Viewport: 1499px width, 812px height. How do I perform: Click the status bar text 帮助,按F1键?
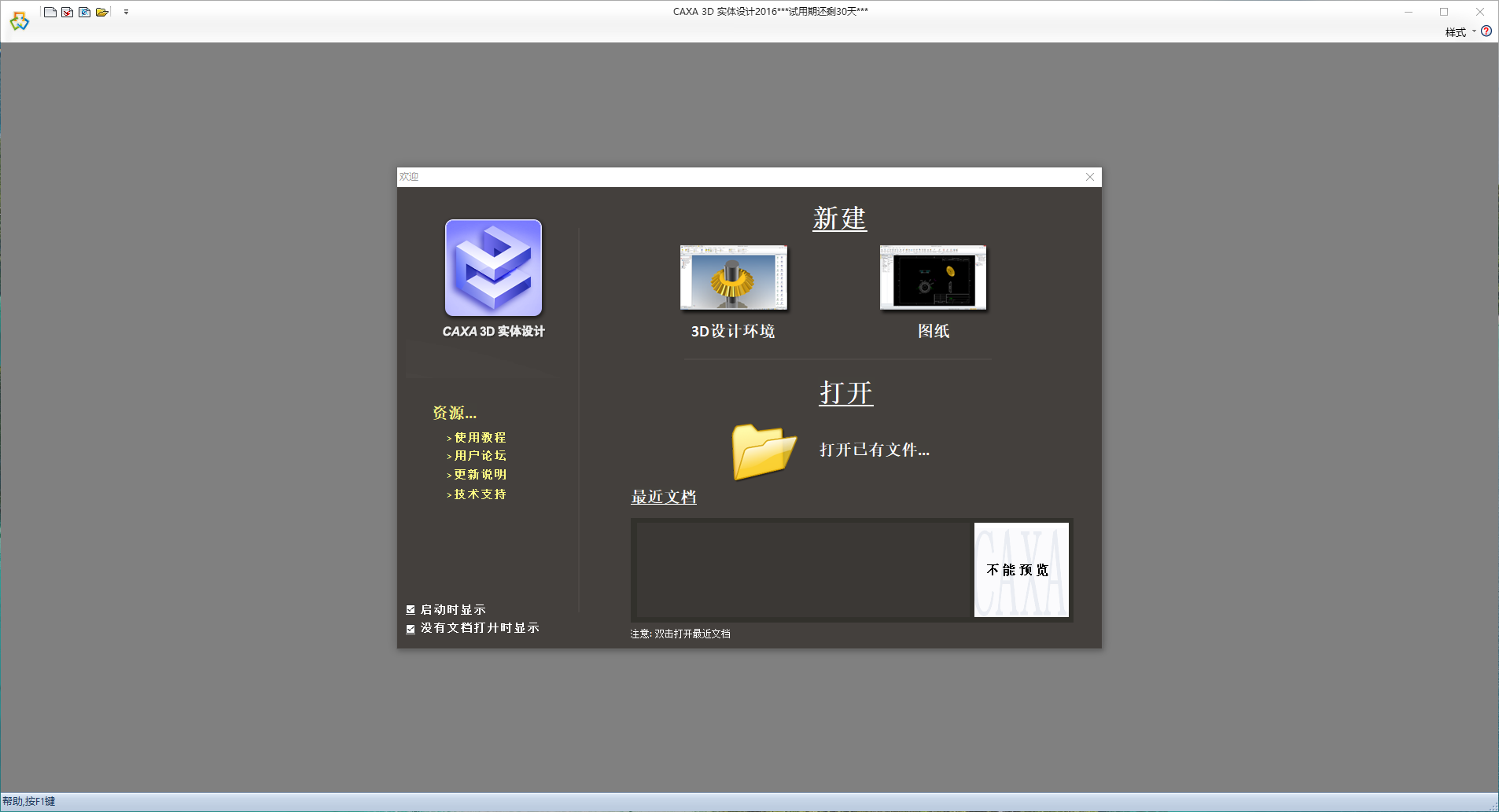click(x=29, y=802)
